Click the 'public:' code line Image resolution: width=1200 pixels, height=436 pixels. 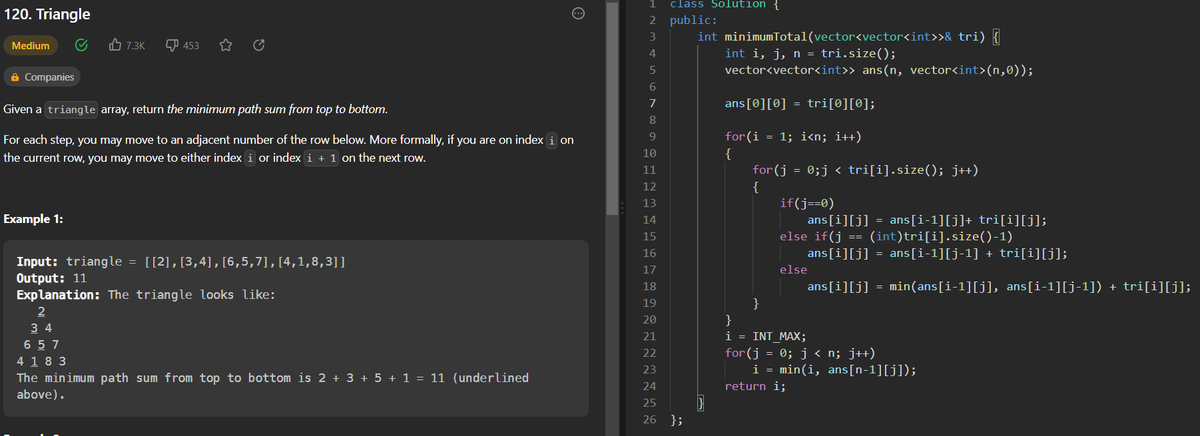click(694, 21)
